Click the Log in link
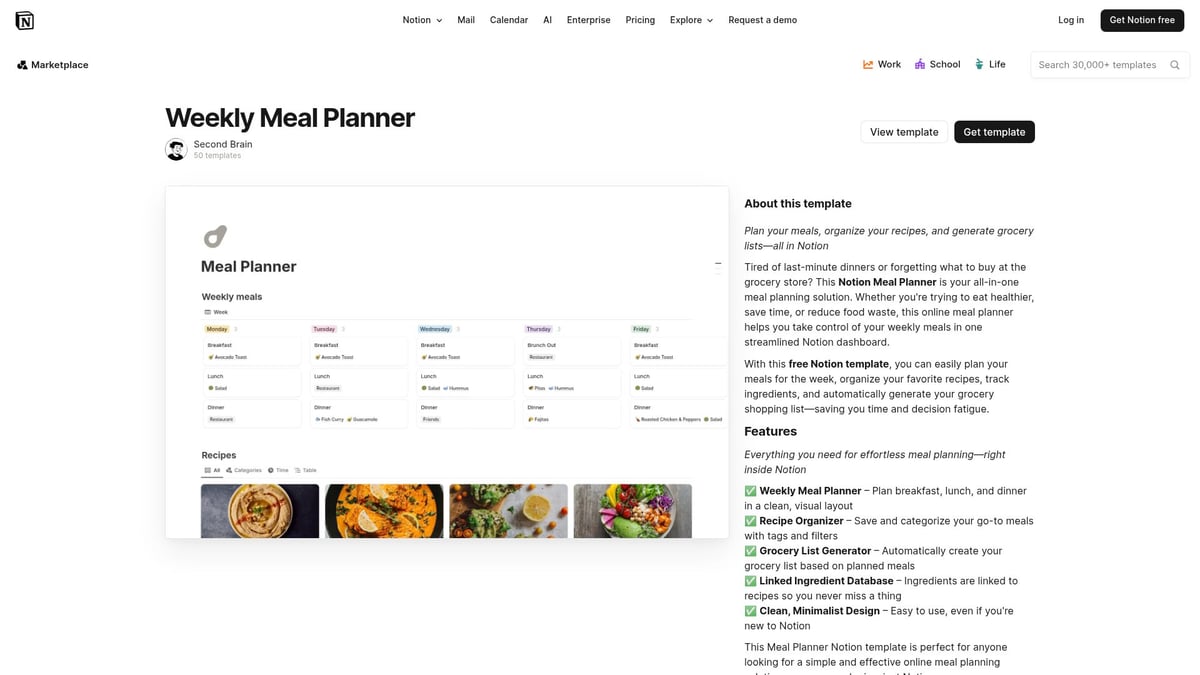Screen dimensions: 1200x675 1070,19
